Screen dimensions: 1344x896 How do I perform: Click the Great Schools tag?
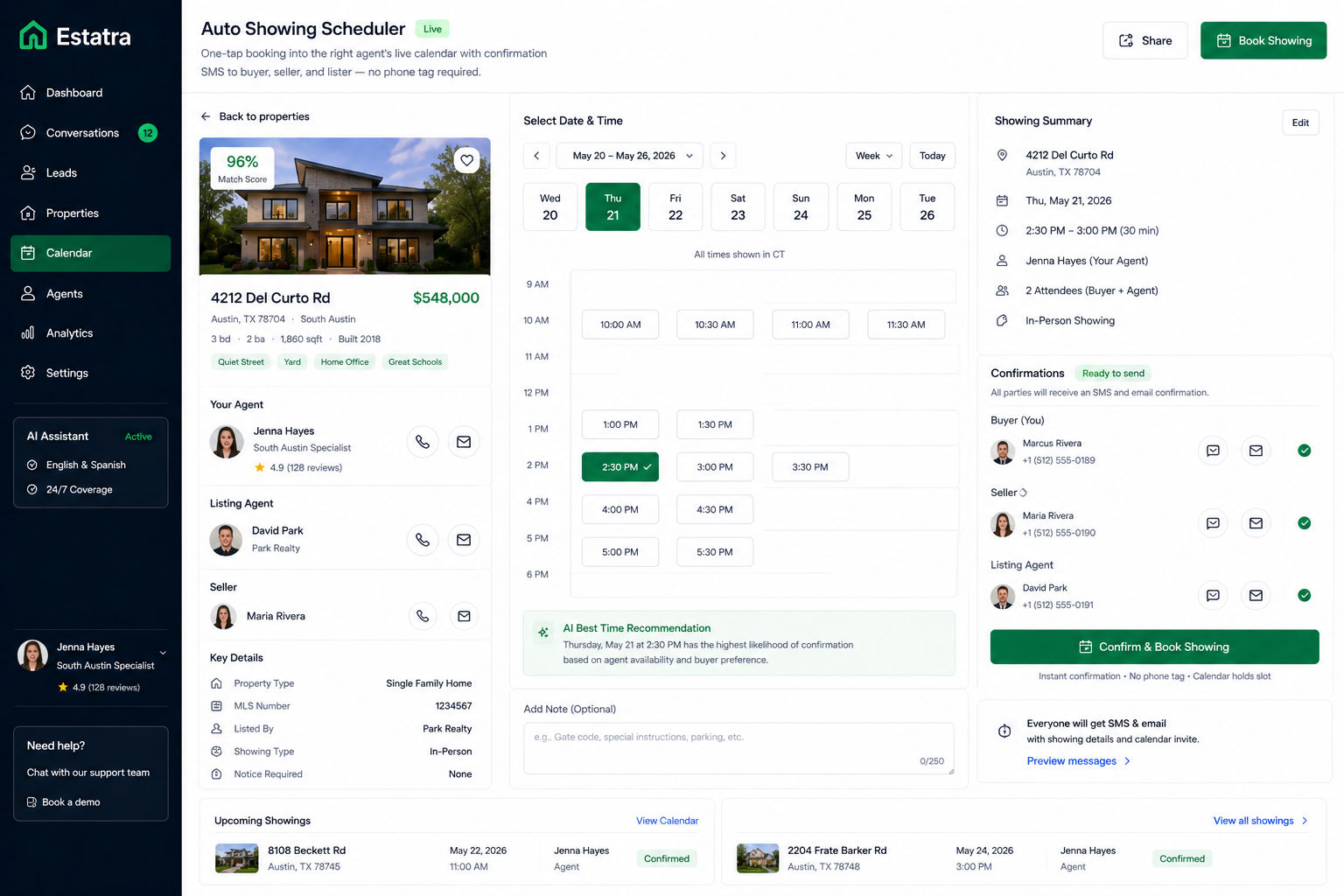coord(415,362)
